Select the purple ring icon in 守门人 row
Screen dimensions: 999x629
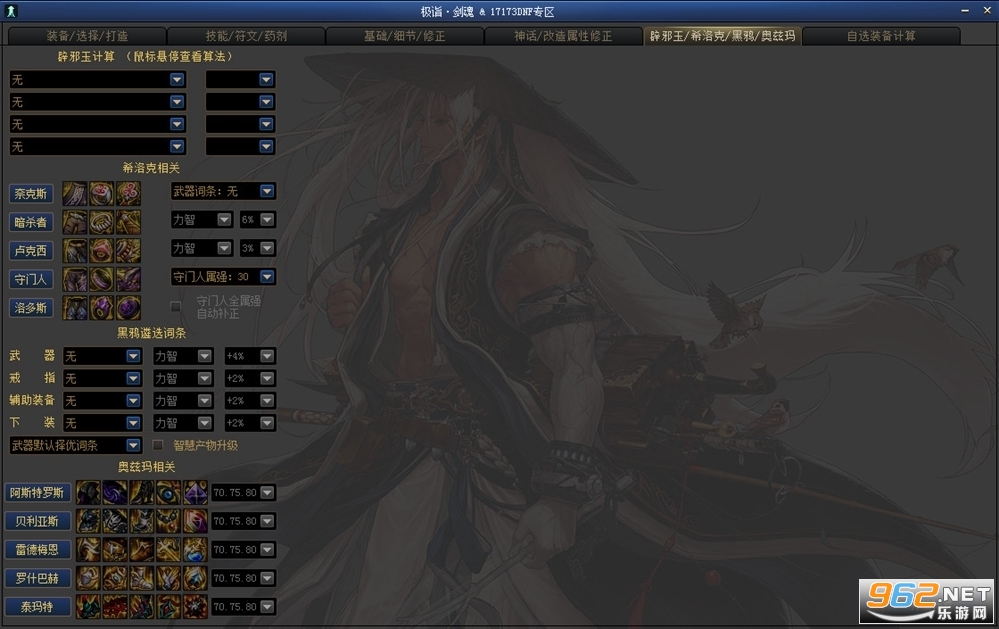point(101,279)
